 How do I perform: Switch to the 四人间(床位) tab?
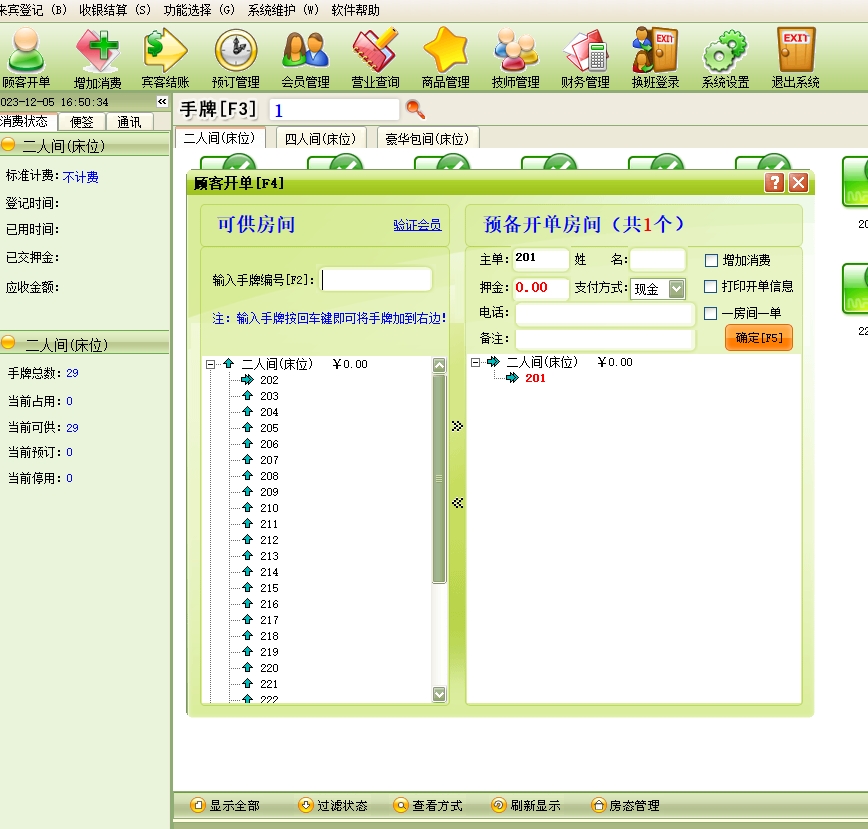317,140
